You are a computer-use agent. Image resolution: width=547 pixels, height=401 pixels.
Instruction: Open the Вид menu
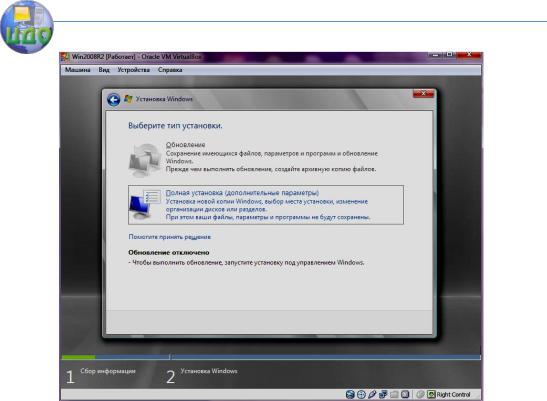pyautogui.click(x=104, y=70)
